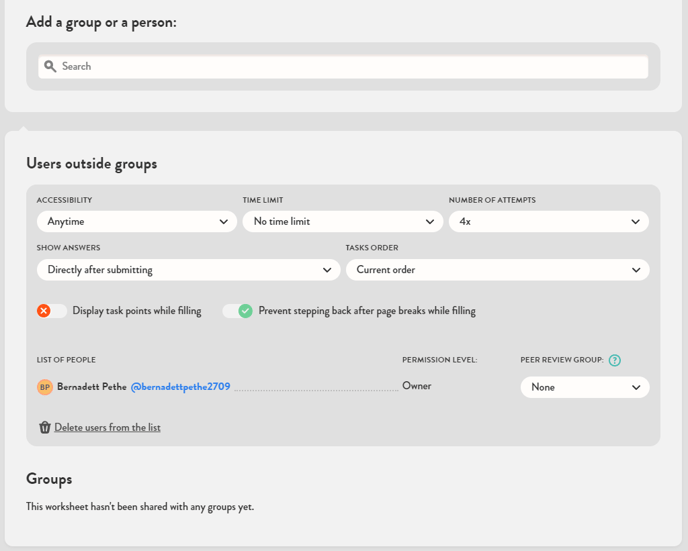Click Delete users from the list link
This screenshot has width=688, height=551.
[107, 427]
